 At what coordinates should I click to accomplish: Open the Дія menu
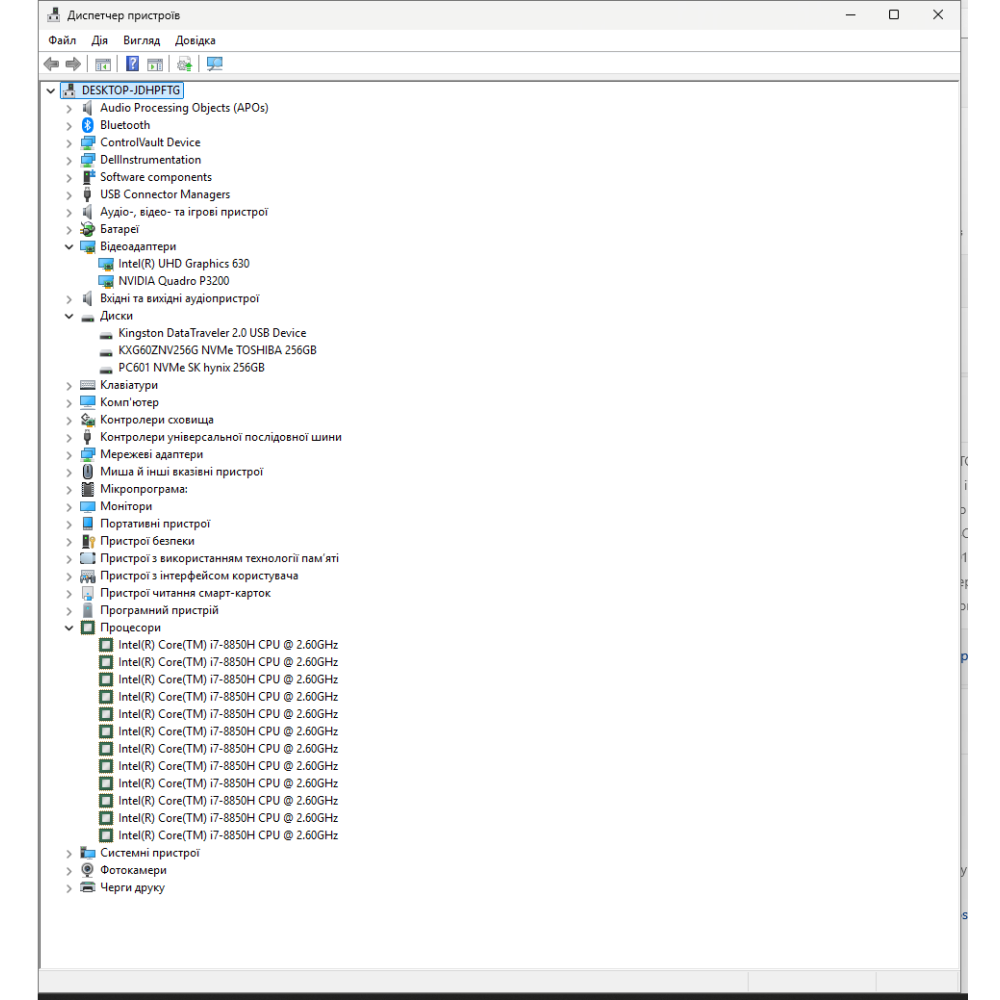(99, 41)
